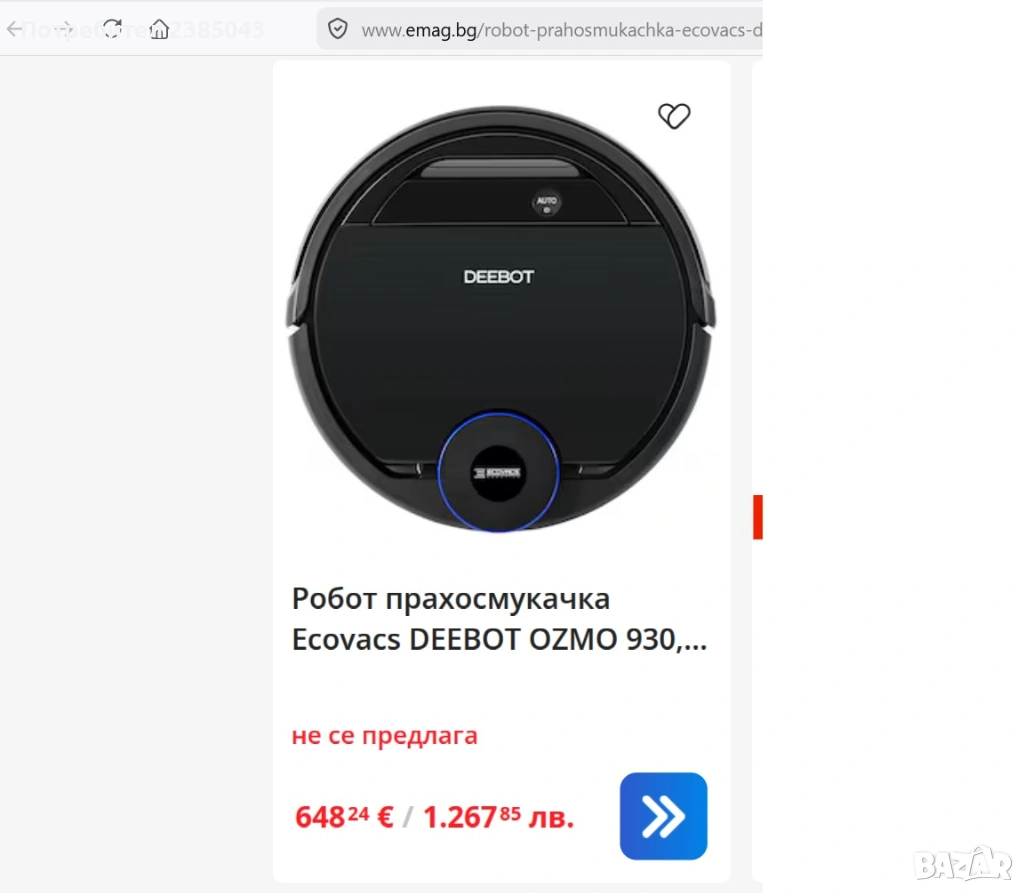
Task: Open the Ecovacs DEEBOT OZMO 930 title link
Action: coord(499,618)
